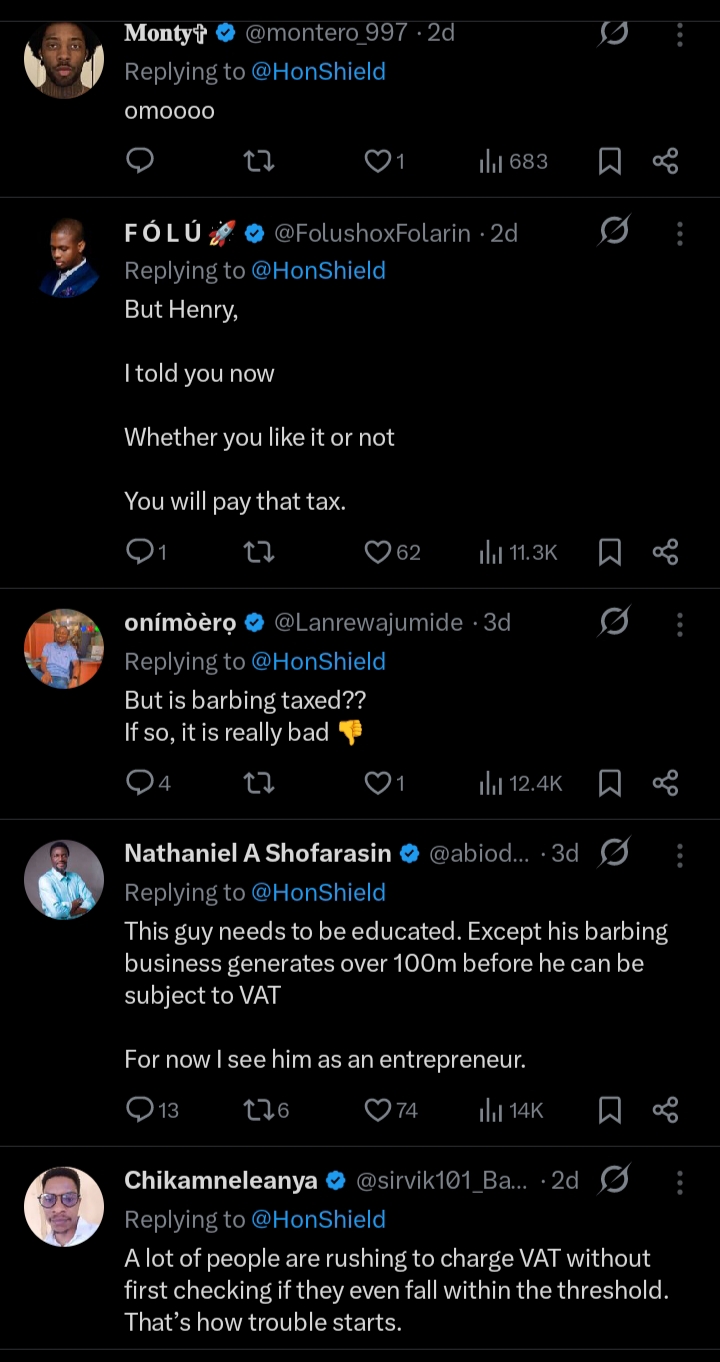The height and width of the screenshot is (1362, 720).
Task: Open more options on Nathaniel's reply
Action: (x=680, y=854)
